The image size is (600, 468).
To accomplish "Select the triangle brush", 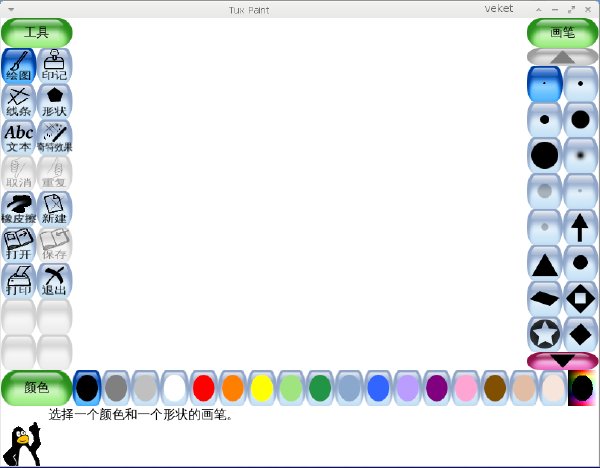I will coord(545,263).
